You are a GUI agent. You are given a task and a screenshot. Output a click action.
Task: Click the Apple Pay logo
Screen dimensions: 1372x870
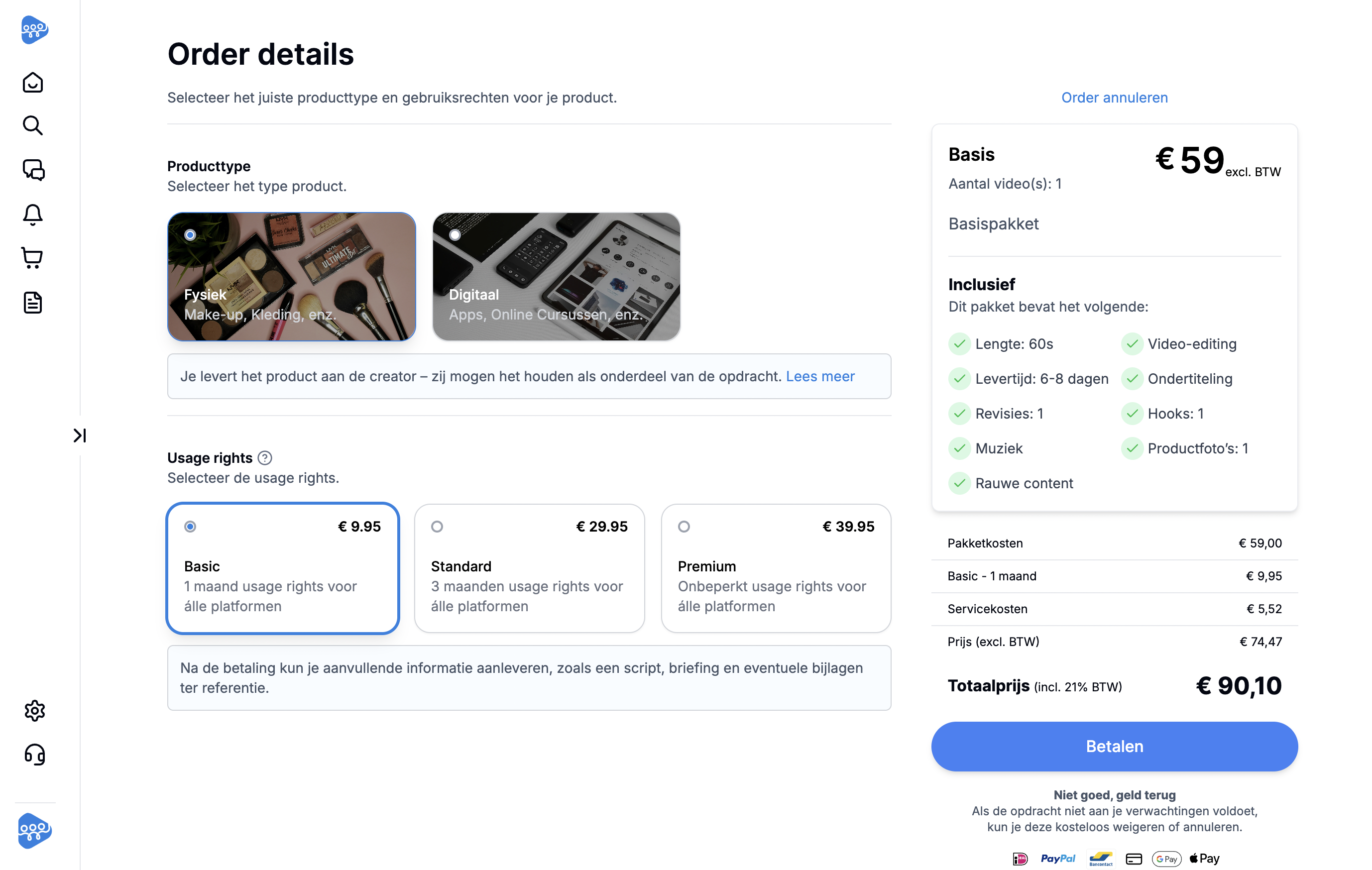coord(1205,859)
